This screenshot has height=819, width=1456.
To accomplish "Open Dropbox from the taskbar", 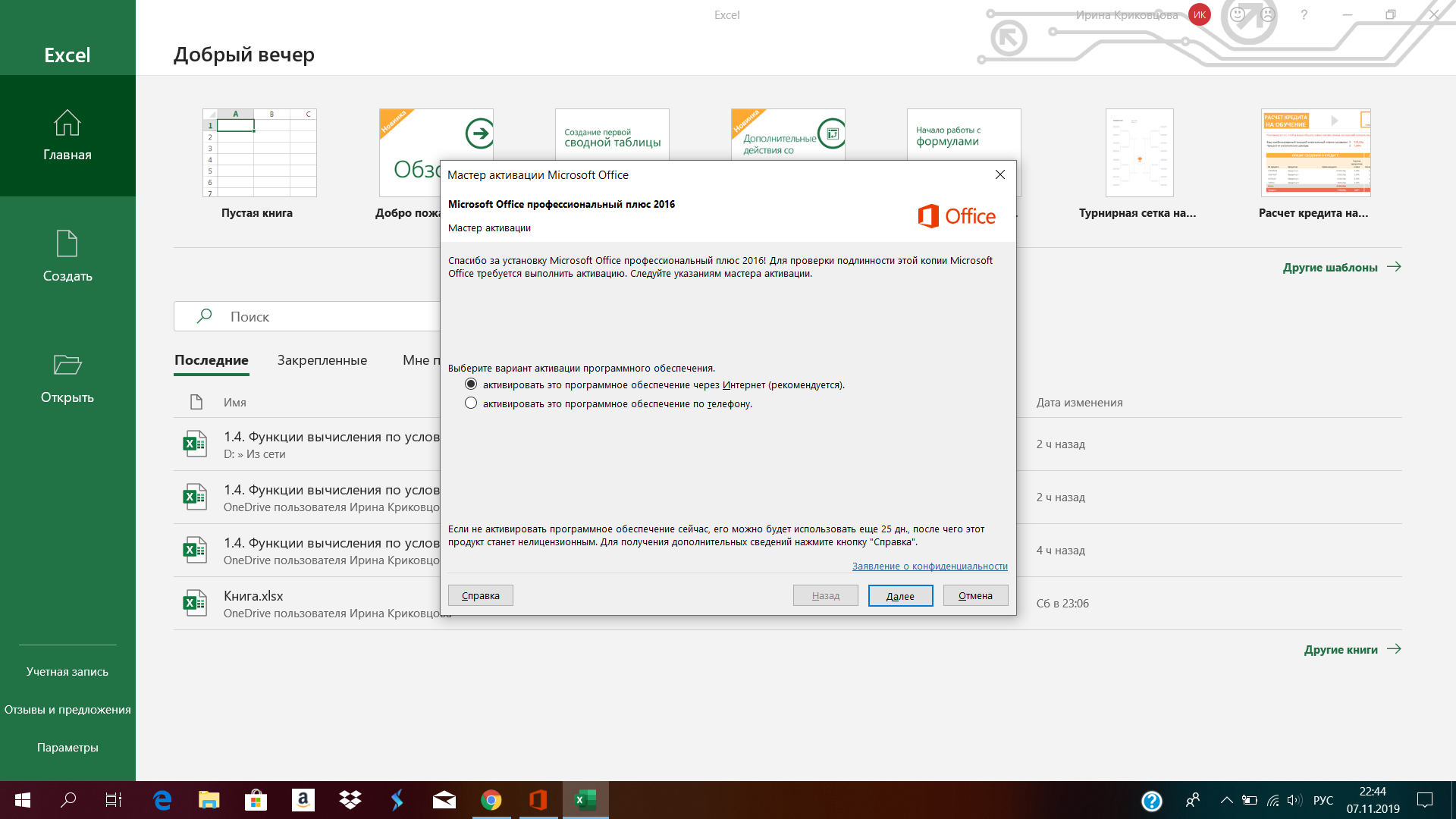I will pyautogui.click(x=350, y=800).
